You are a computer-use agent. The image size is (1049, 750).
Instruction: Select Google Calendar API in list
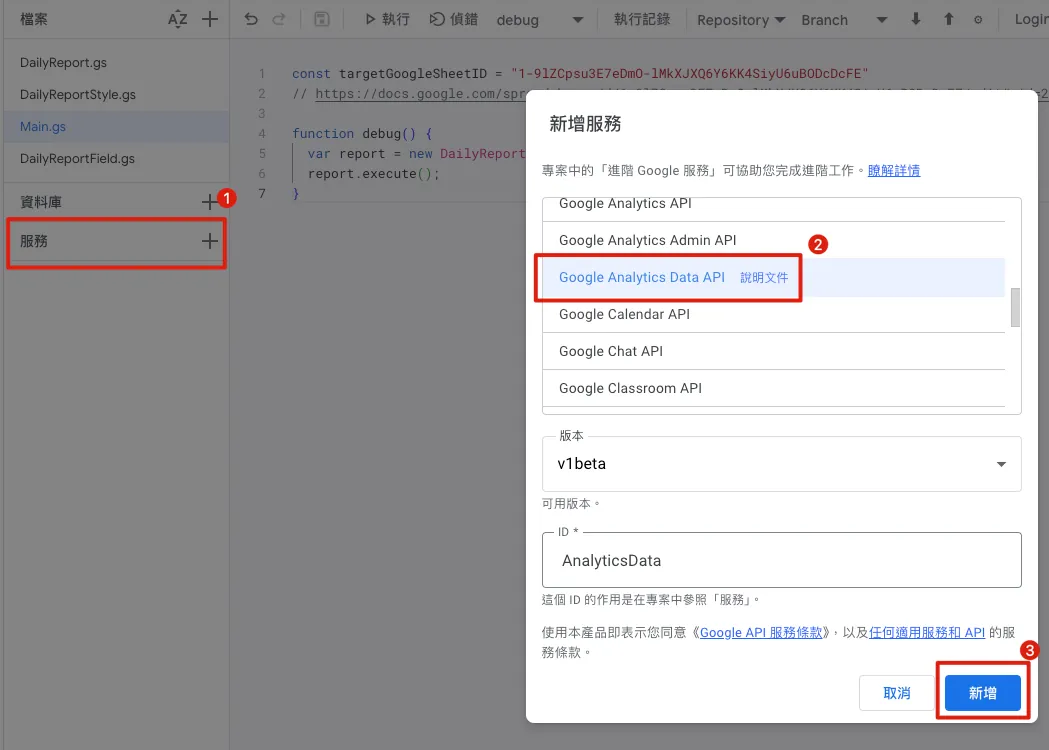pos(624,314)
